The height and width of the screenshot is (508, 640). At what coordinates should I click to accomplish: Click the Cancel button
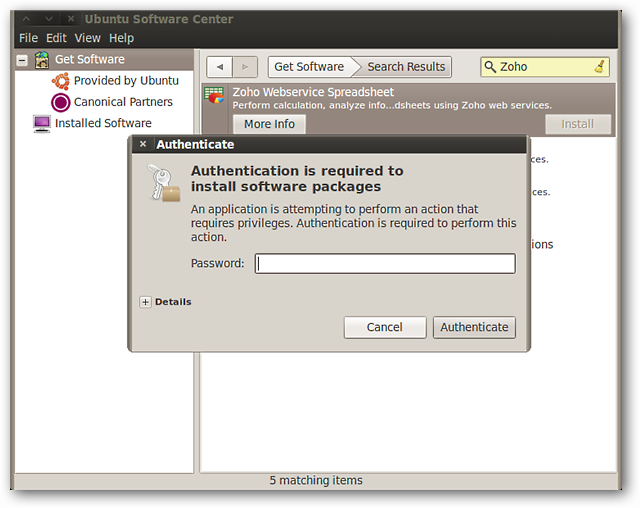pos(385,327)
